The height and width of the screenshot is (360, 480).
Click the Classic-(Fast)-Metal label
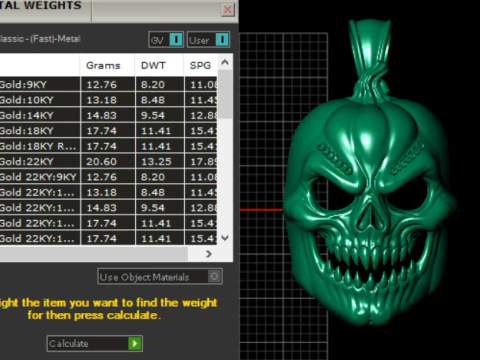(x=40, y=39)
